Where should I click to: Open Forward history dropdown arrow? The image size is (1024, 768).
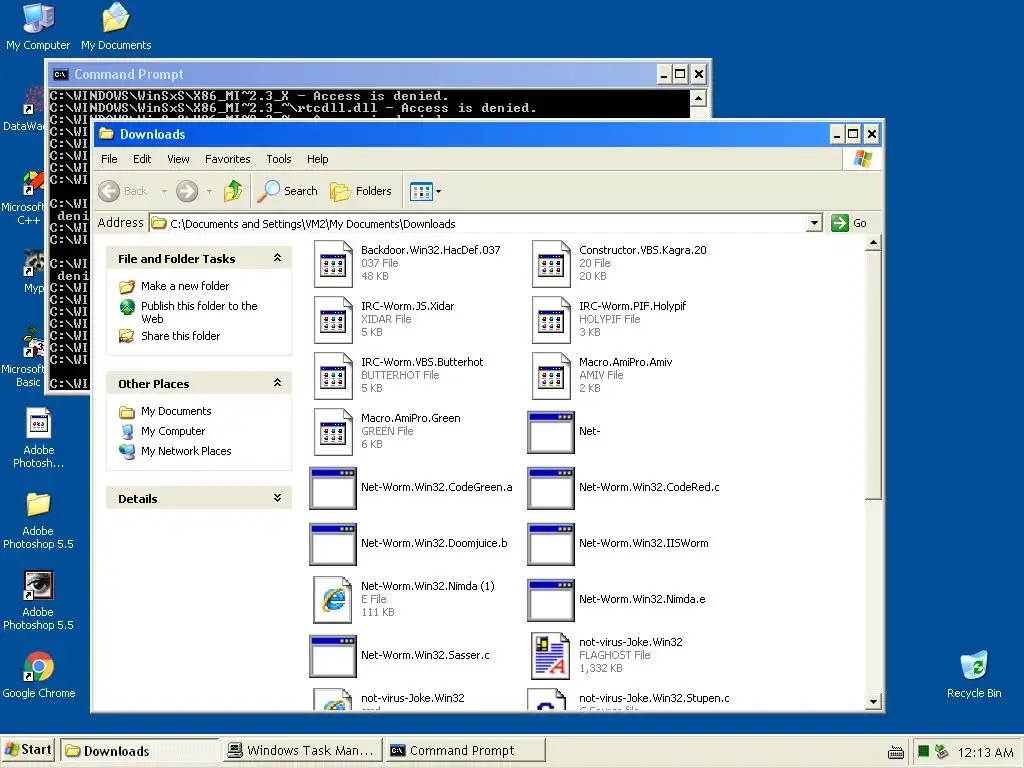(x=209, y=191)
